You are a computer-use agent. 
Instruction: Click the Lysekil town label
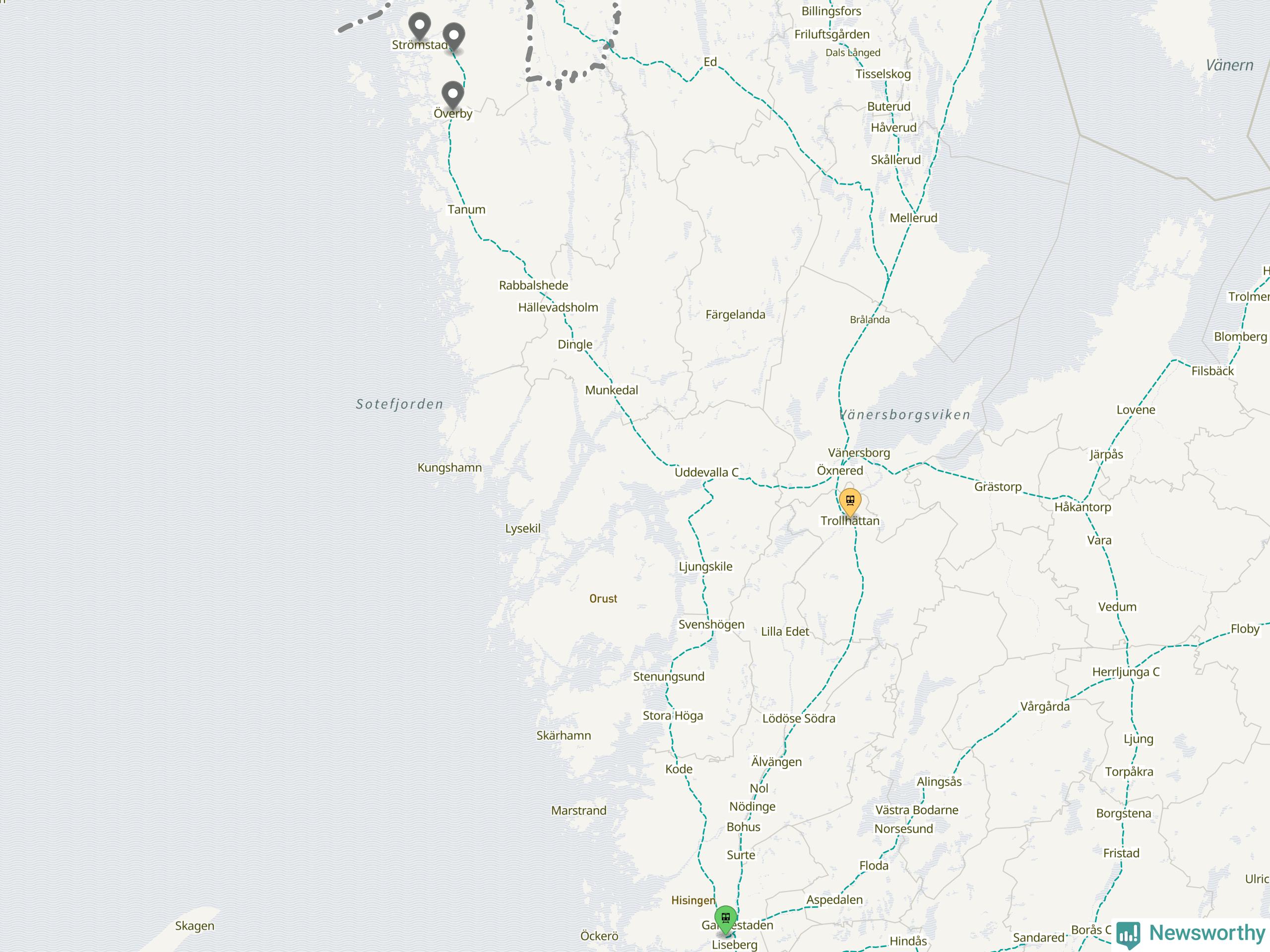point(522,529)
